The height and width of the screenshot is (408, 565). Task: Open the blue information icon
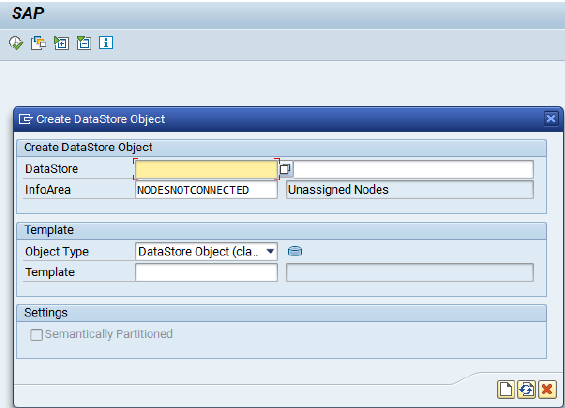pos(106,43)
